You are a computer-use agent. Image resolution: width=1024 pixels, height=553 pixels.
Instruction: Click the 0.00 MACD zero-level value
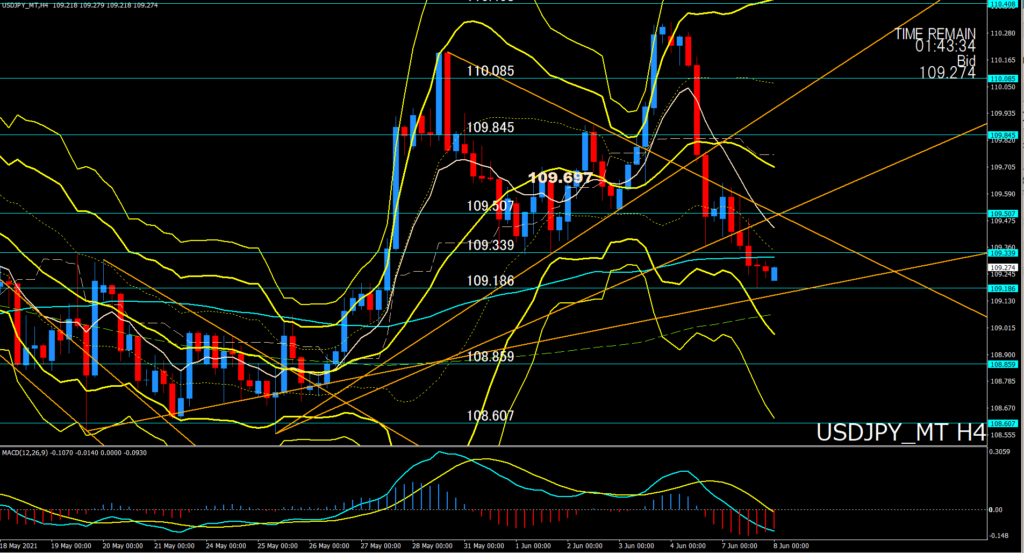pyautogui.click(x=995, y=510)
